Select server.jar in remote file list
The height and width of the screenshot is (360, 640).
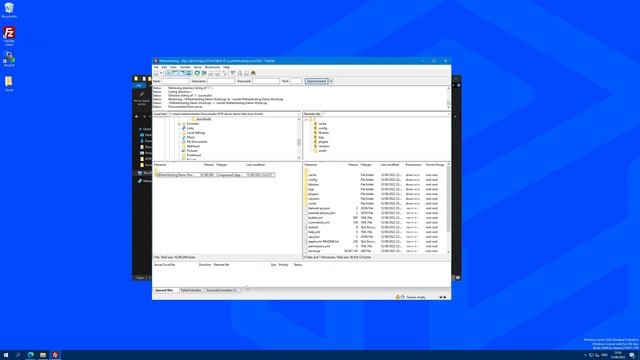314,251
